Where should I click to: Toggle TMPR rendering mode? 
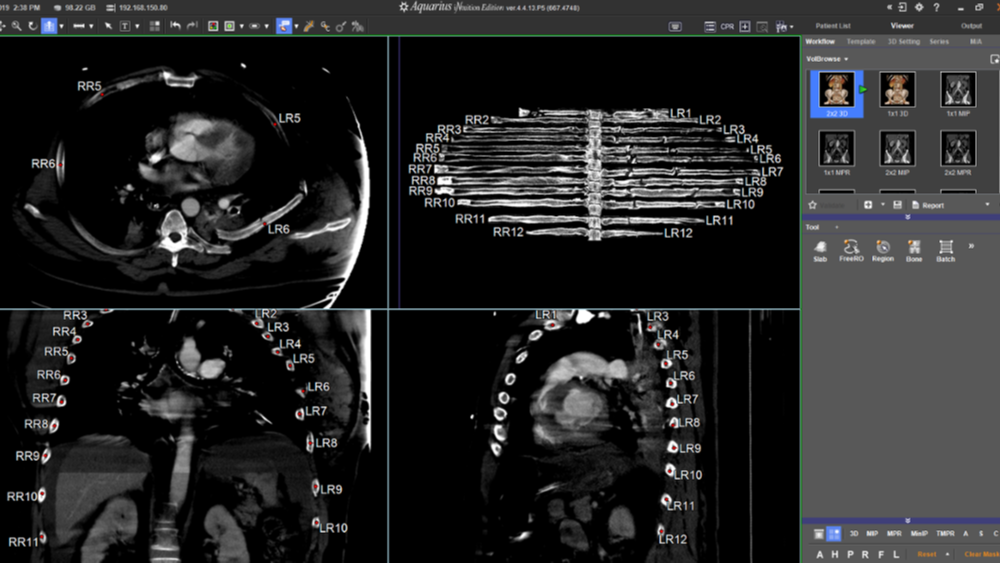click(945, 534)
